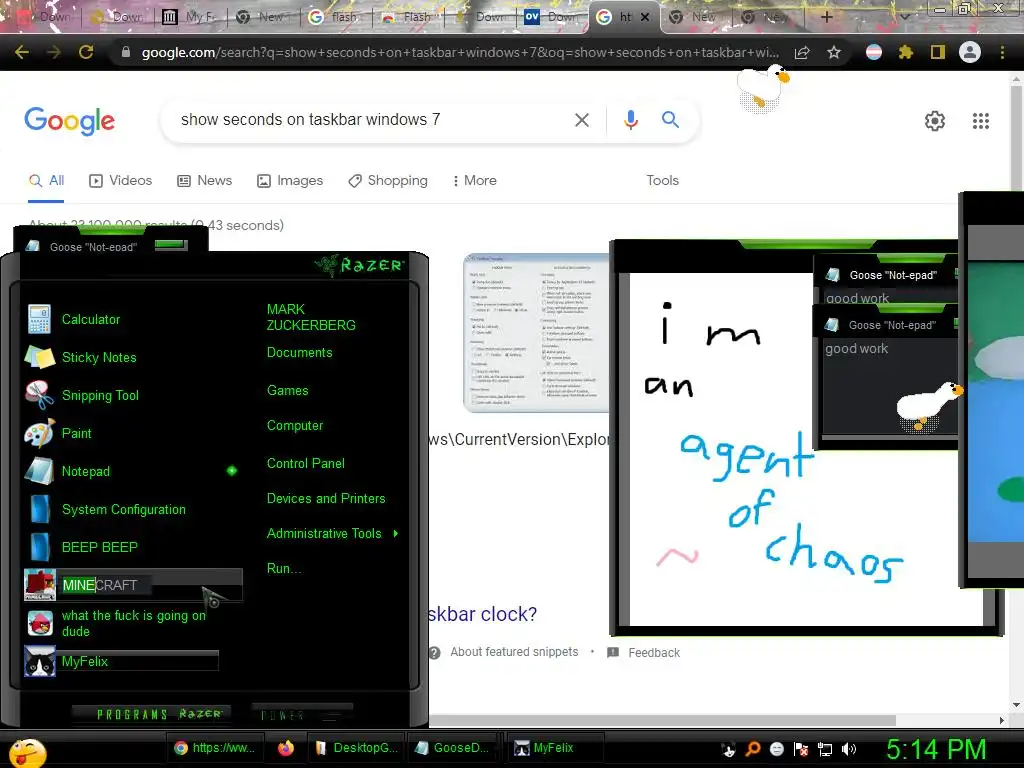1024x768 pixels.
Task: Click the emoji start button
Action: click(28, 752)
